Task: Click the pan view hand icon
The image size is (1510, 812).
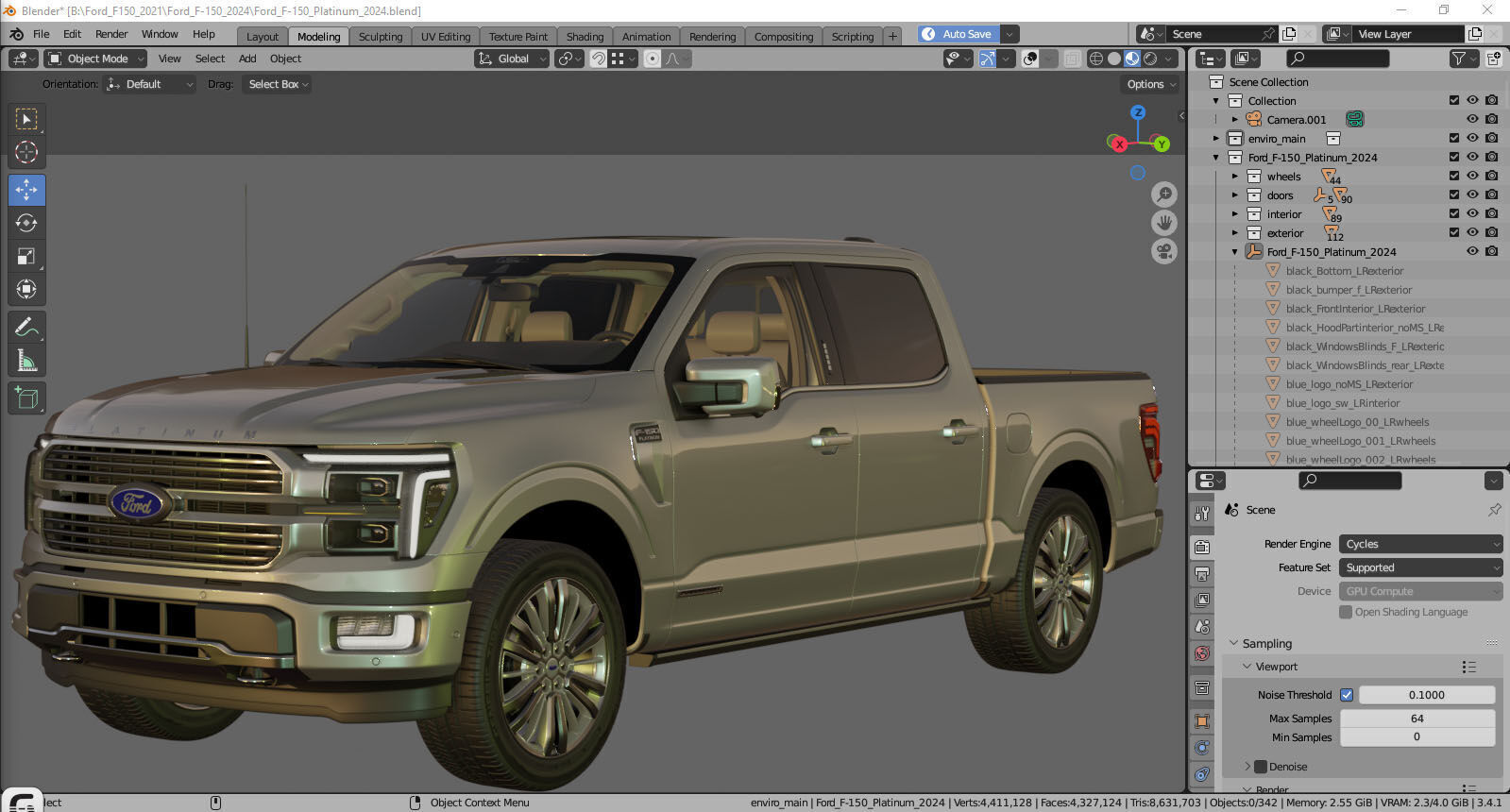Action: coord(1164,223)
